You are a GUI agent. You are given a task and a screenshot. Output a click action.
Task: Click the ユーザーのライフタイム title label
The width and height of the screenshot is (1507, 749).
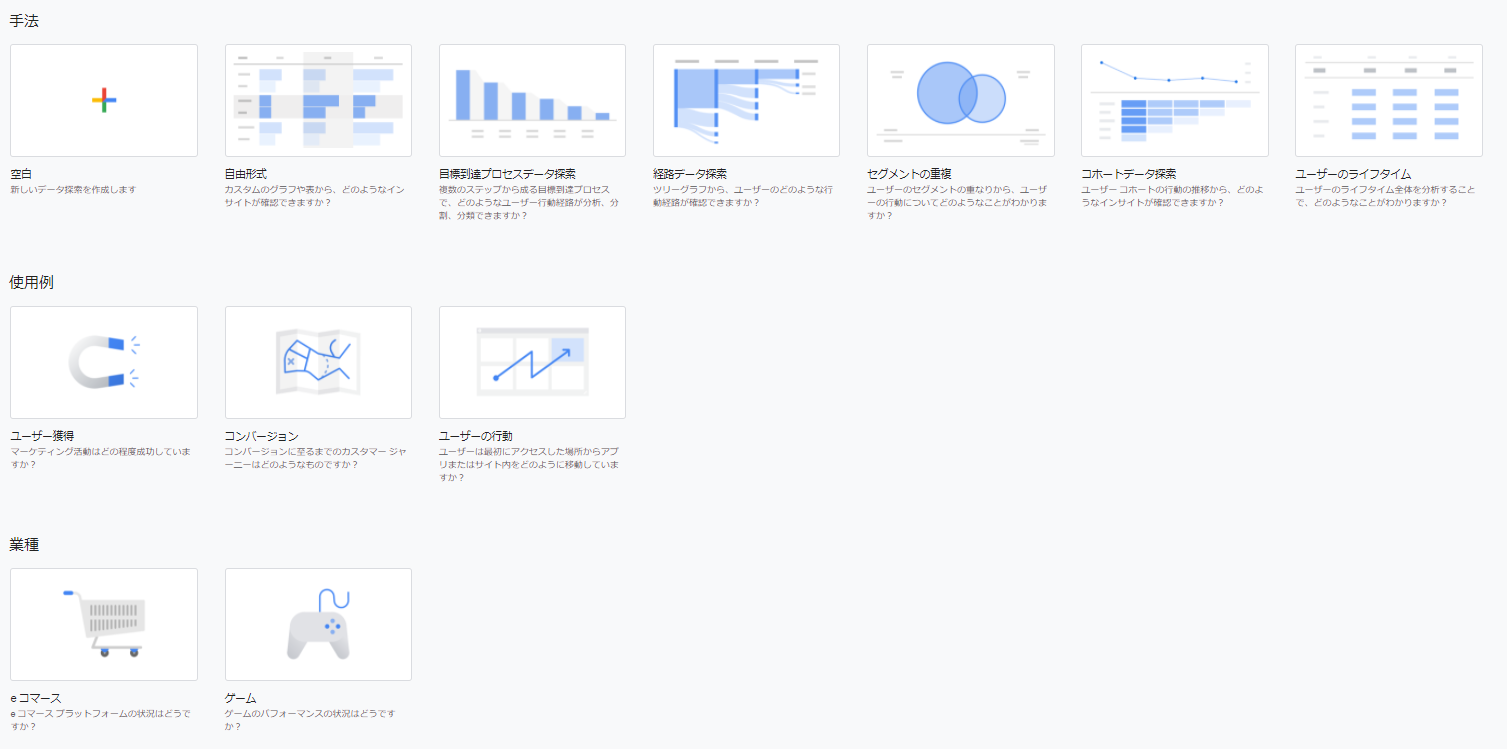[1353, 174]
